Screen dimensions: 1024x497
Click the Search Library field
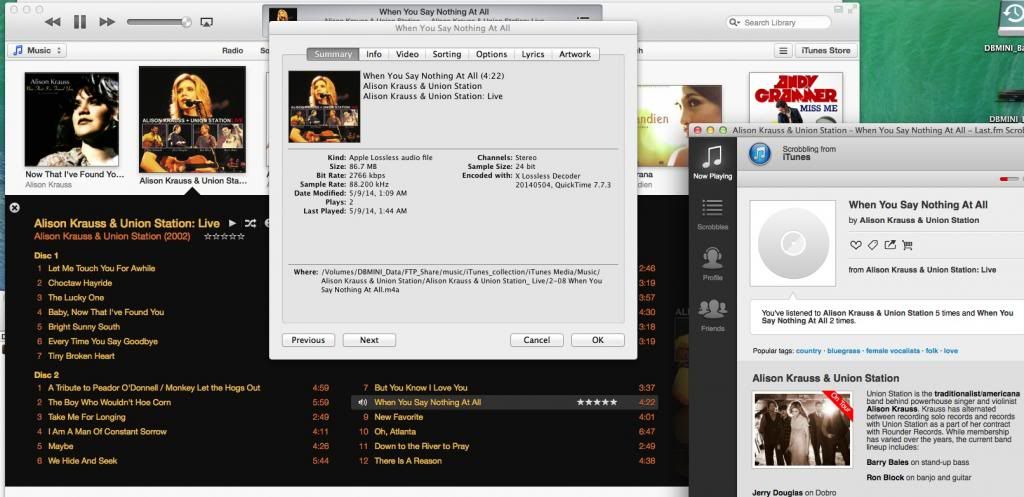778,22
